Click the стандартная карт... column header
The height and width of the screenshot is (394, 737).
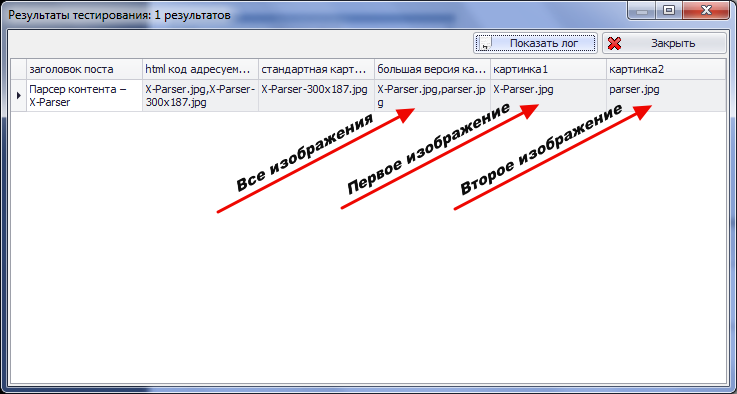pos(316,70)
